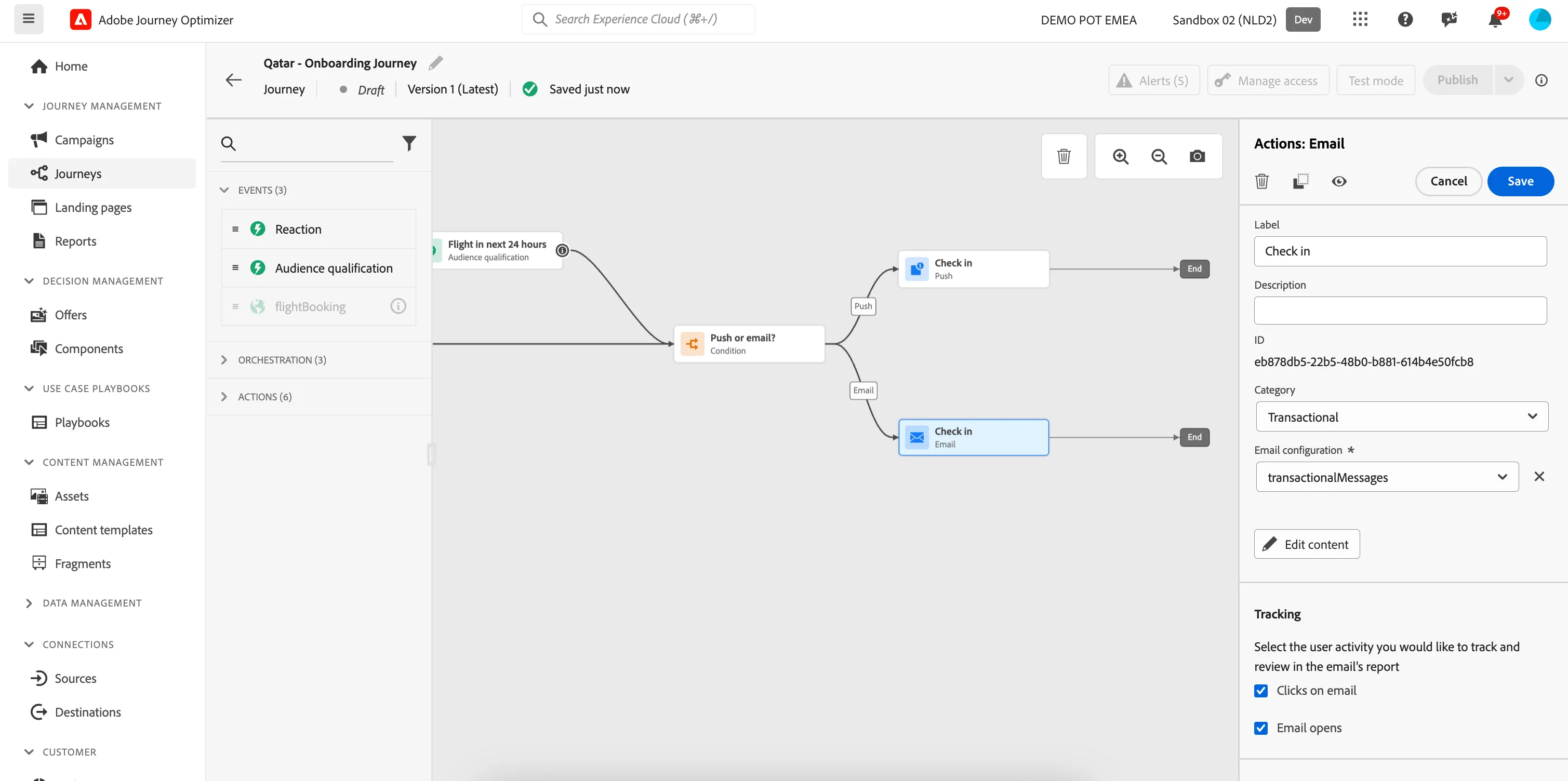The image size is (1568, 781).
Task: Open Content templates in sidebar
Action: click(x=102, y=530)
